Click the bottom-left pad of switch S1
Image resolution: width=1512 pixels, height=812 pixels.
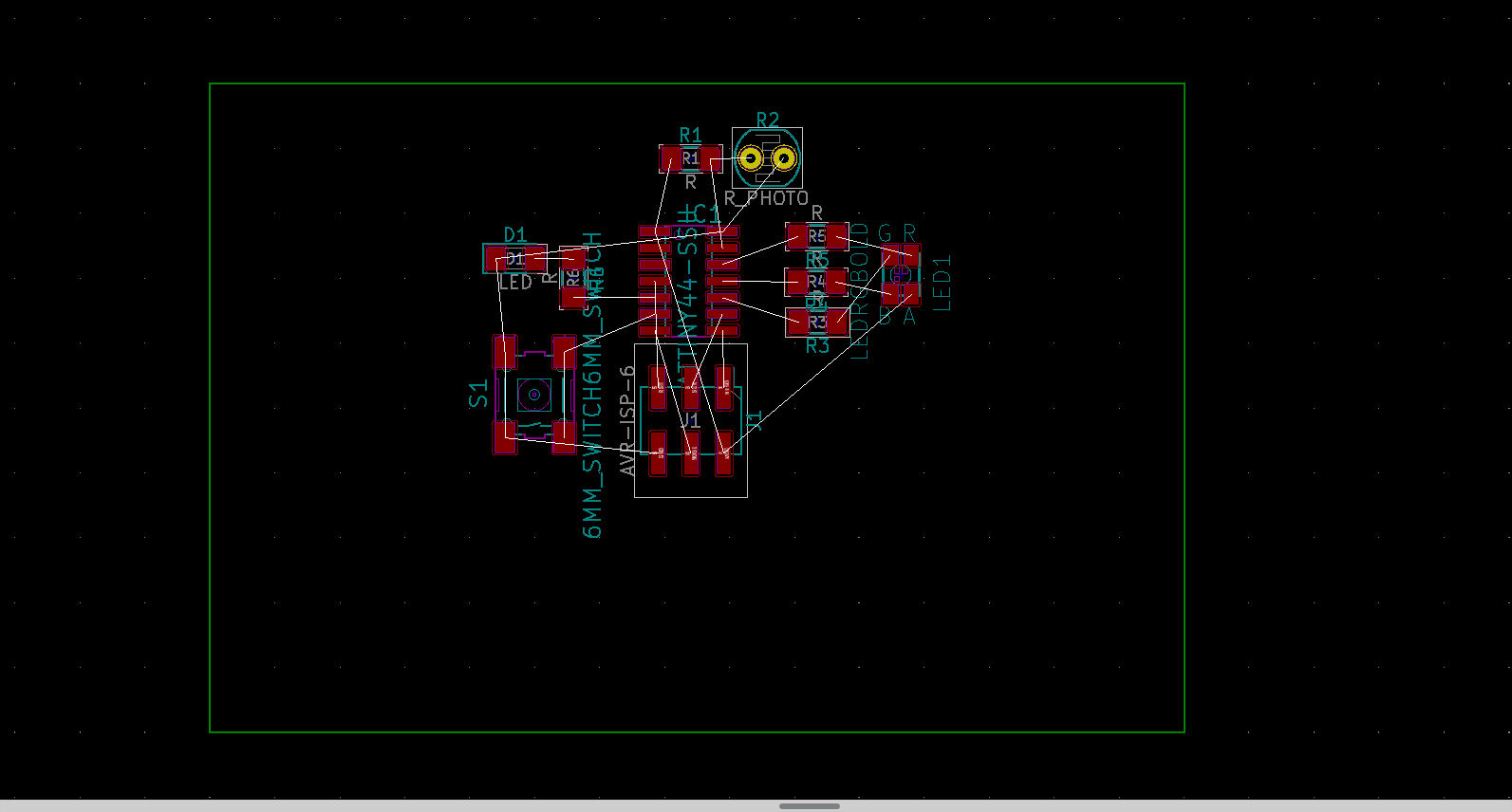pos(505,437)
